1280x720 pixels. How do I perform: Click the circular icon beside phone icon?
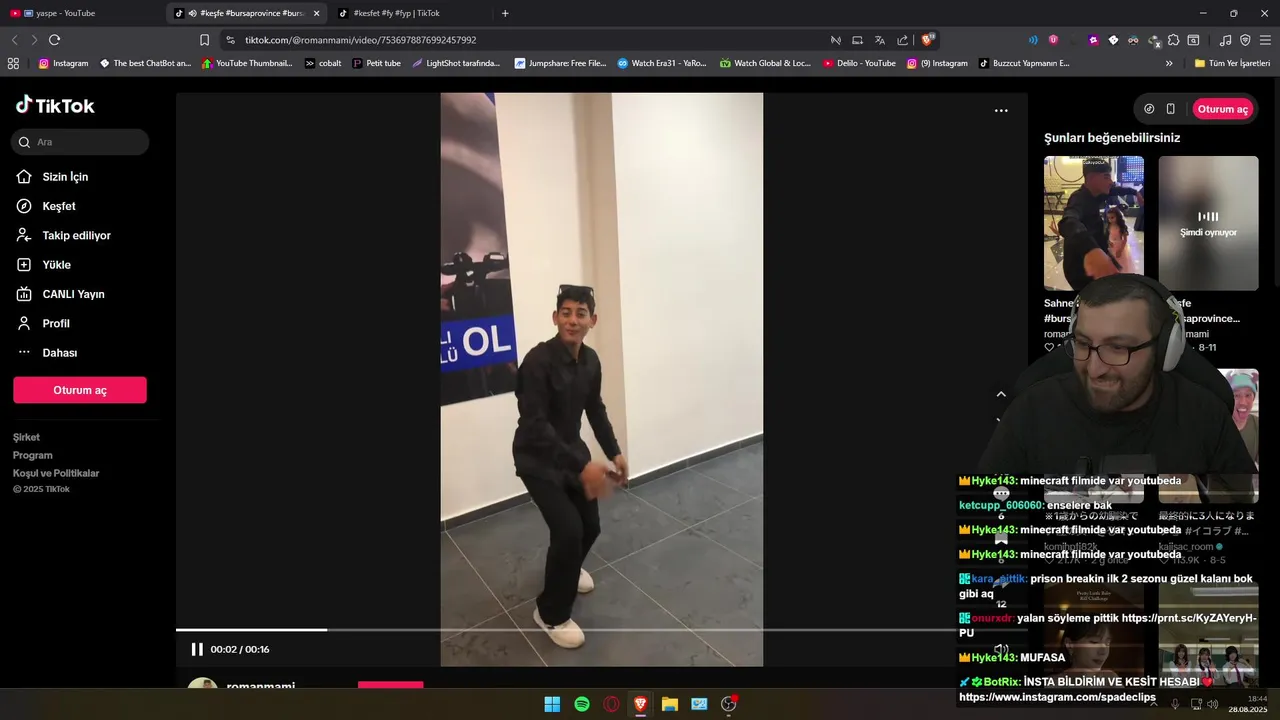pos(1149,109)
